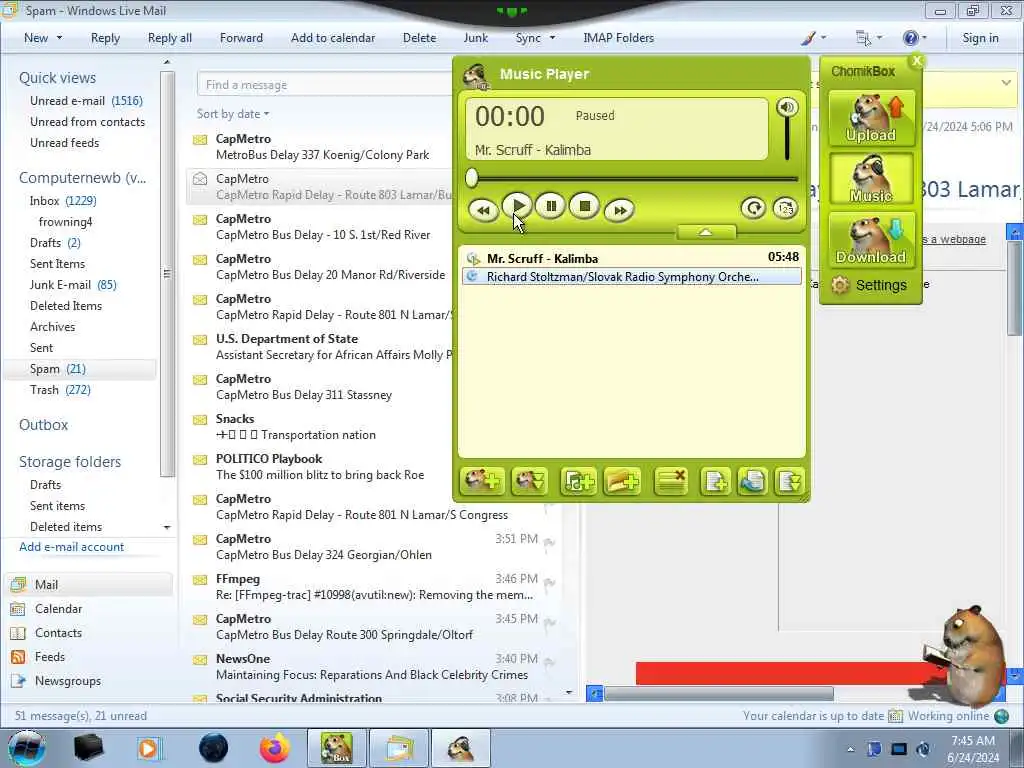Click the Pause button in Music Player
The height and width of the screenshot is (768, 1024).
tap(551, 207)
